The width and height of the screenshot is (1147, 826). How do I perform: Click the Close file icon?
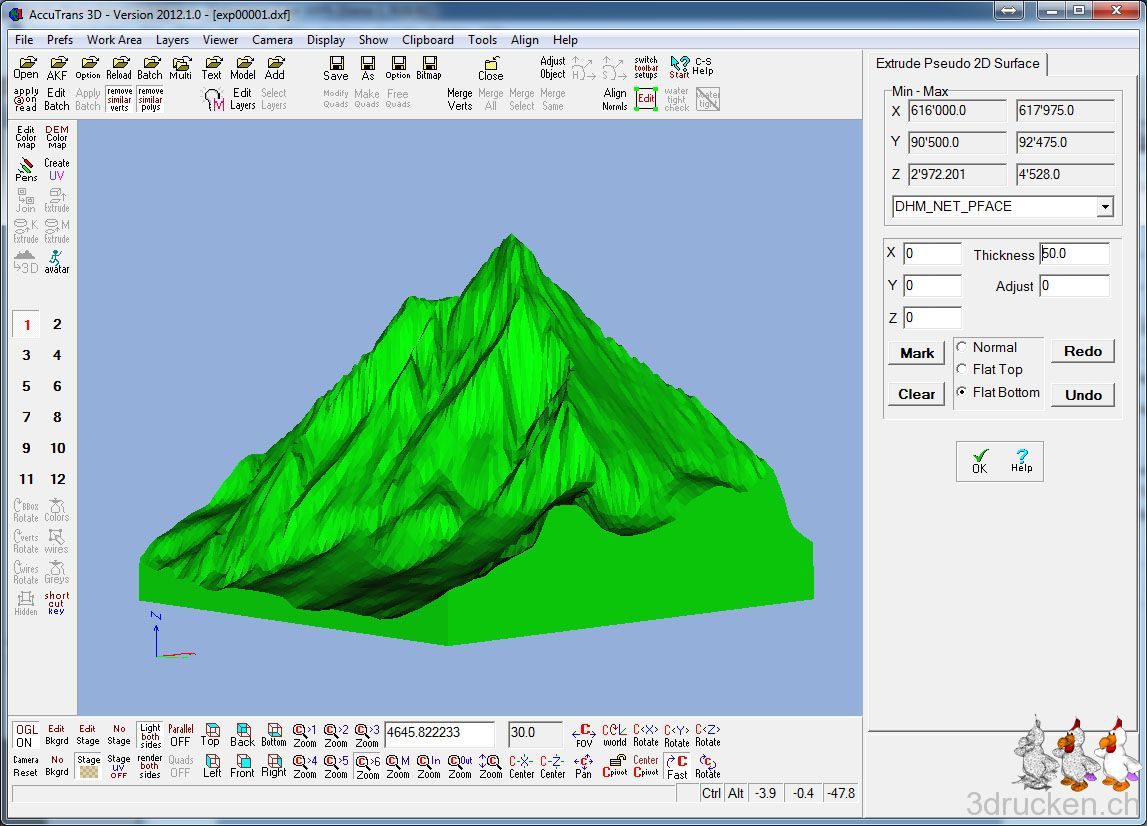[491, 68]
